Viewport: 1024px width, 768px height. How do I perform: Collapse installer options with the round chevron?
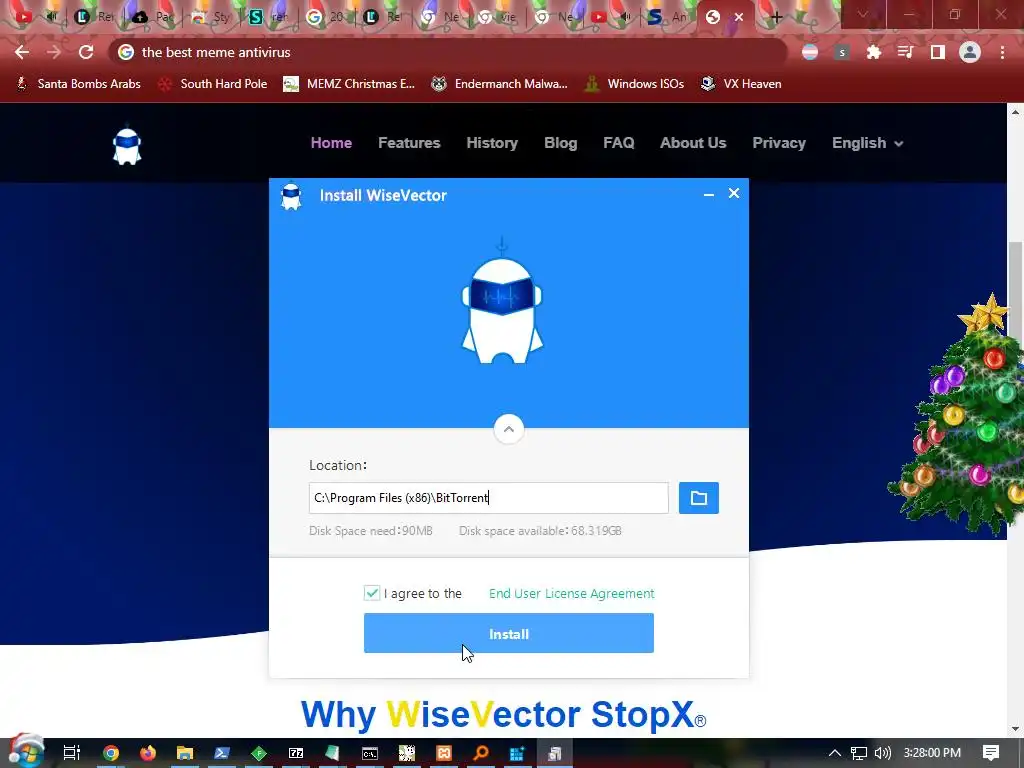click(x=509, y=429)
